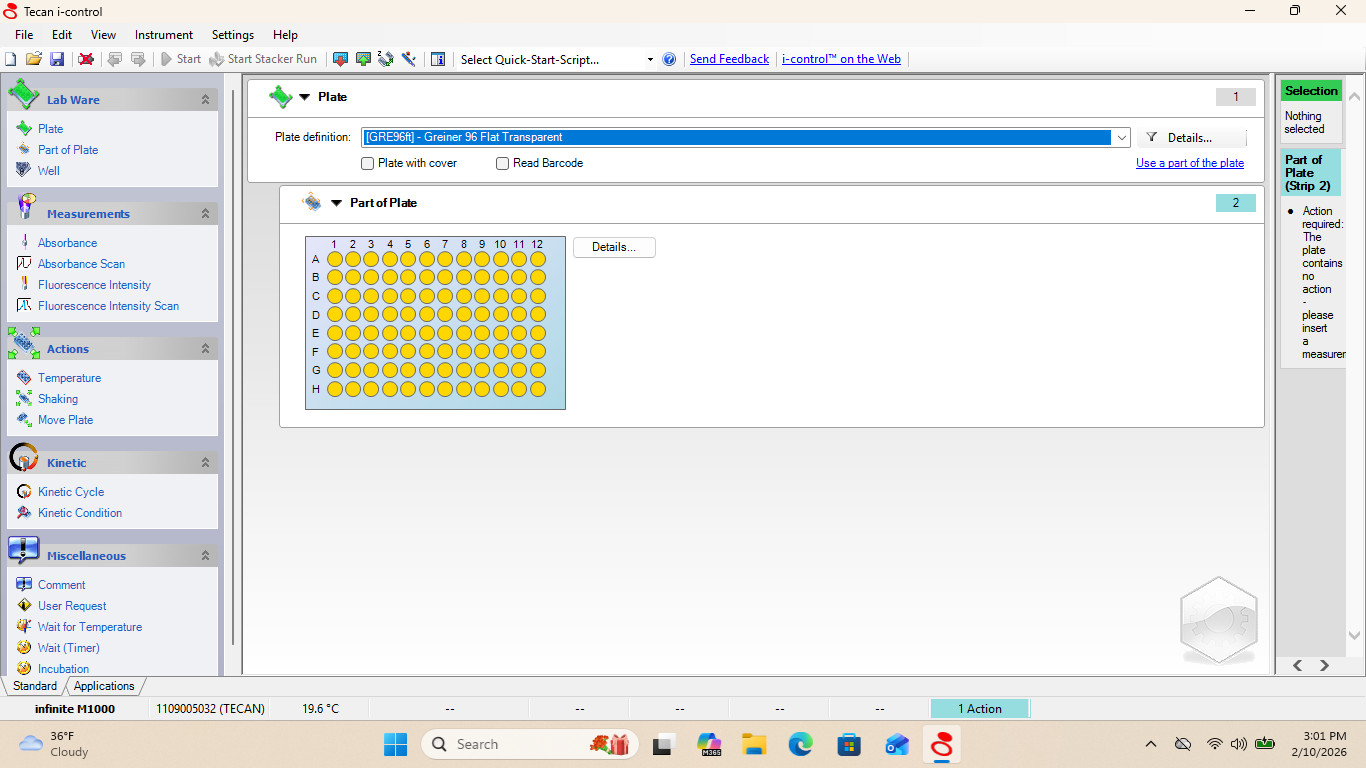Save the script using the floppy disk icon
The height and width of the screenshot is (768, 1366).
tap(57, 59)
